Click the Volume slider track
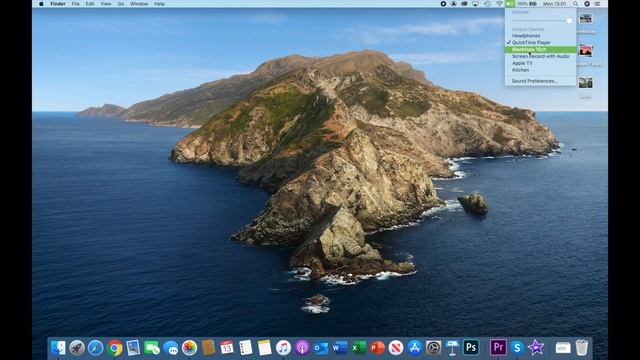Image resolution: width=640 pixels, height=360 pixels. pyautogui.click(x=541, y=20)
